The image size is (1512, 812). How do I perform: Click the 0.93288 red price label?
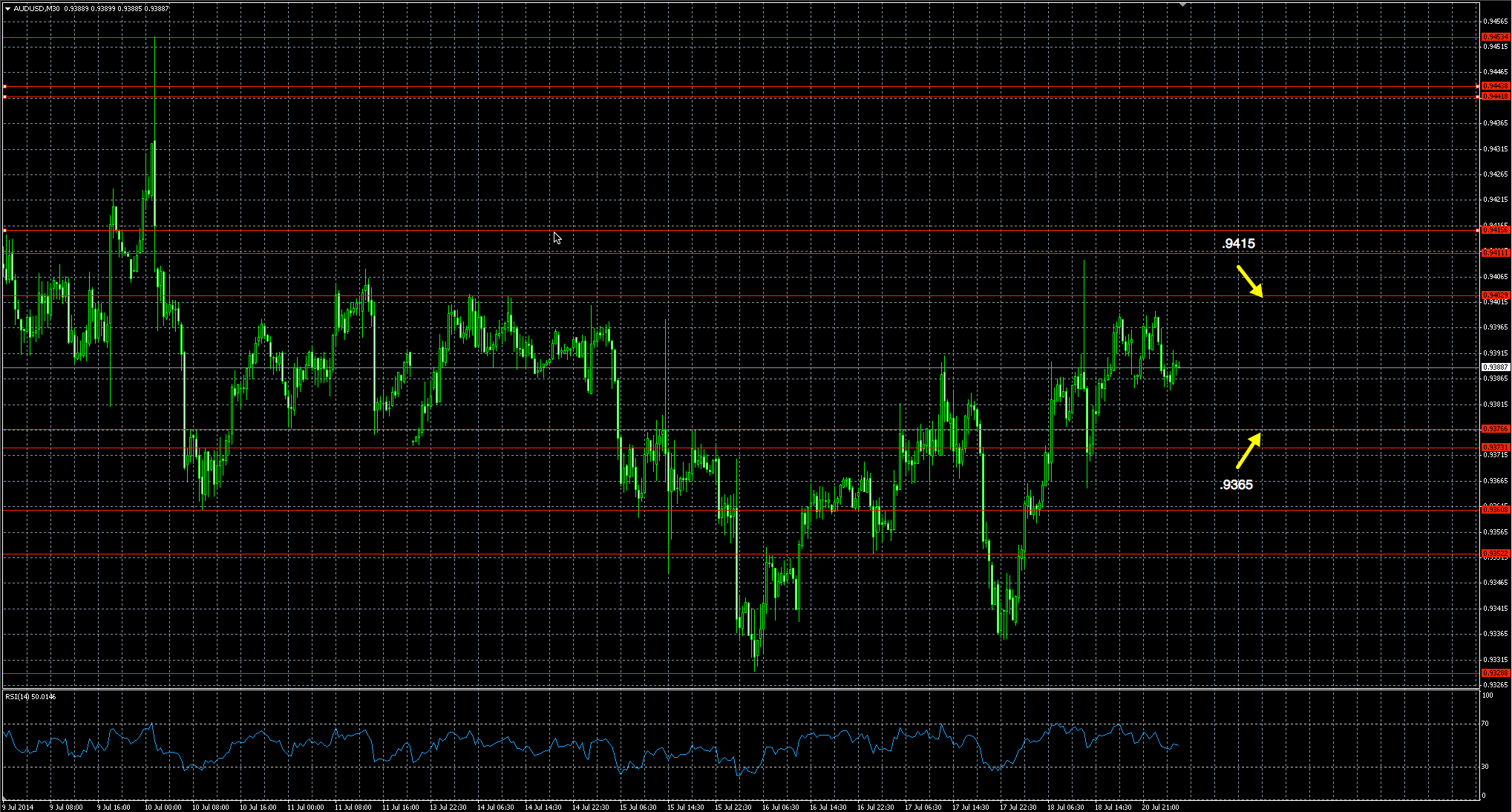(1495, 673)
